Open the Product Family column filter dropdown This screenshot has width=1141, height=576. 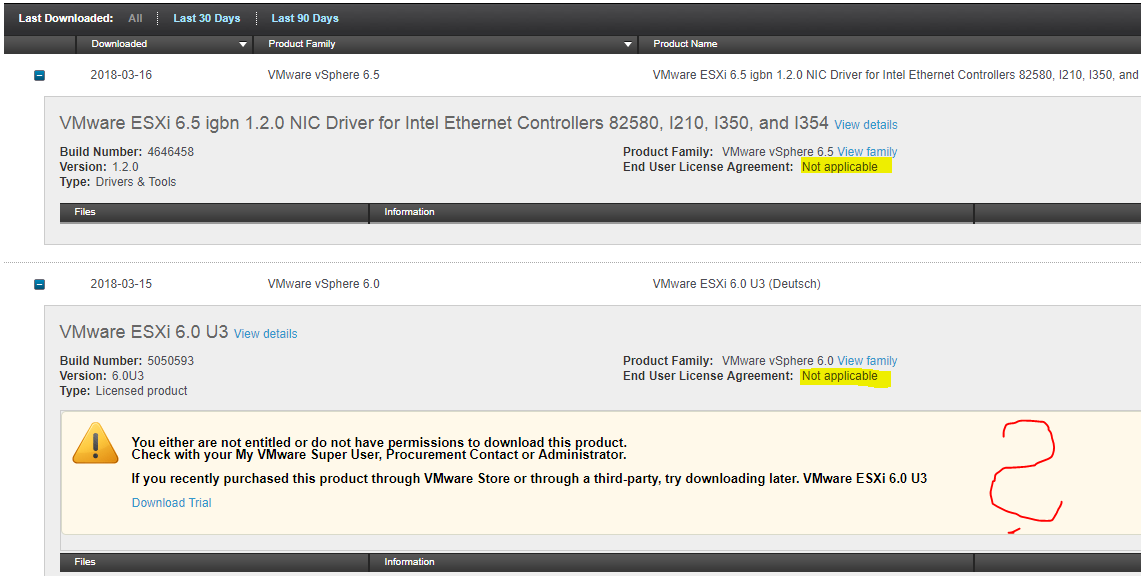[x=628, y=44]
